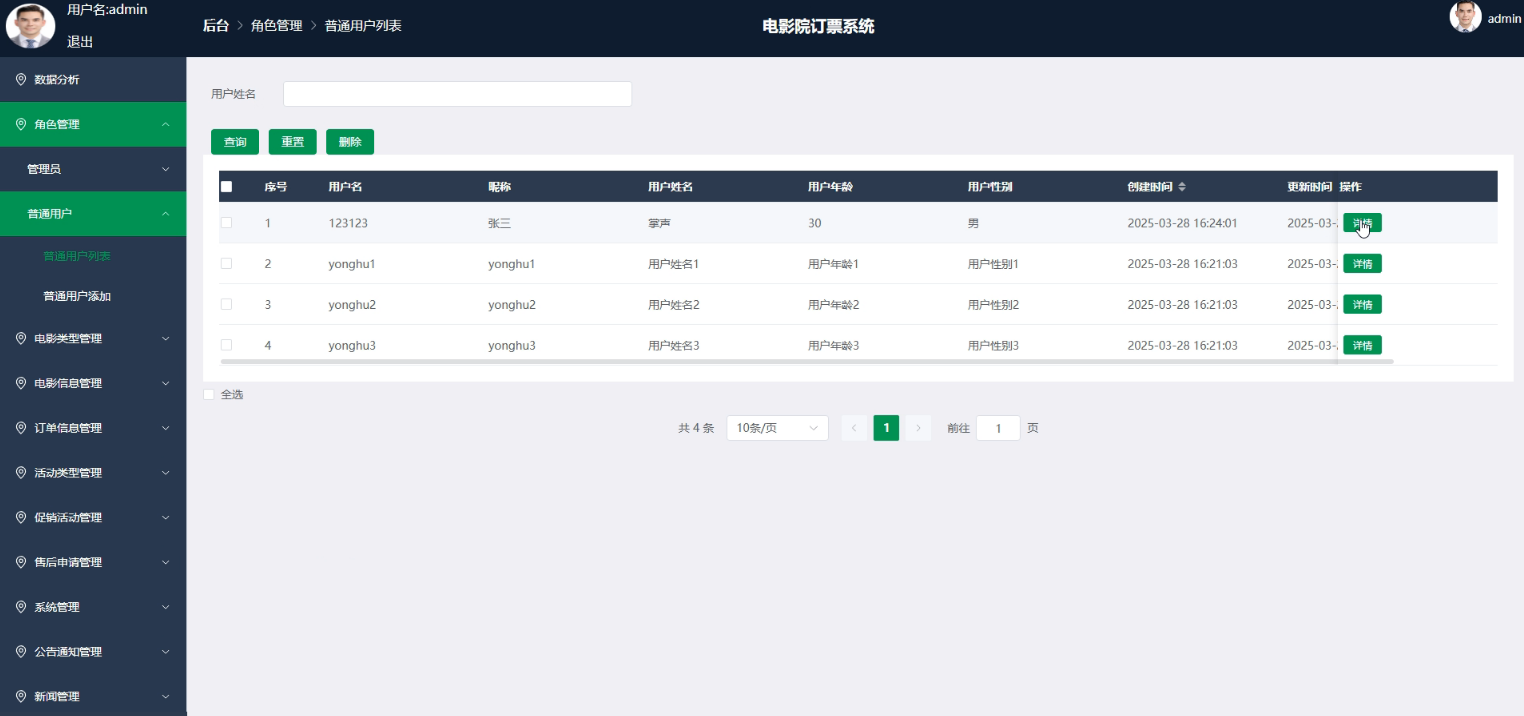This screenshot has height=716, width=1524.
Task: Toggle the select-all checkbox in table header
Action: coord(226,187)
